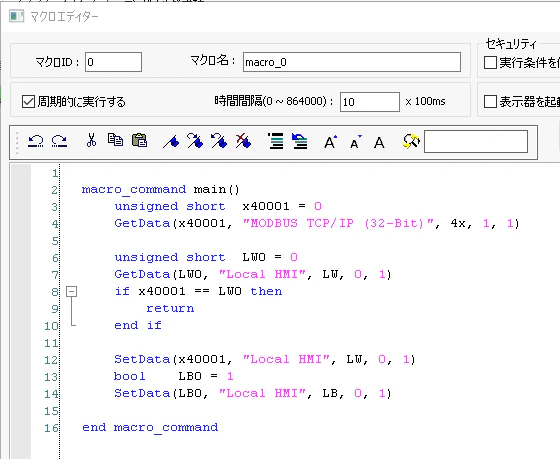Click line number 11 in the gutter
The image size is (560, 459).
coord(51,343)
